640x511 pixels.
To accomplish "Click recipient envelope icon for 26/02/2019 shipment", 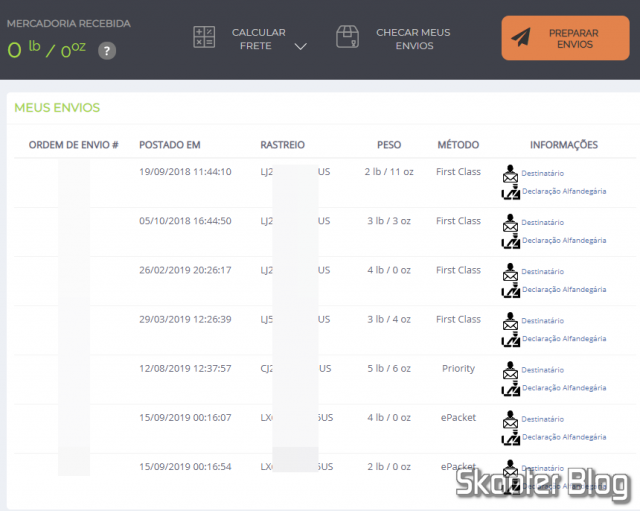I will click(510, 272).
